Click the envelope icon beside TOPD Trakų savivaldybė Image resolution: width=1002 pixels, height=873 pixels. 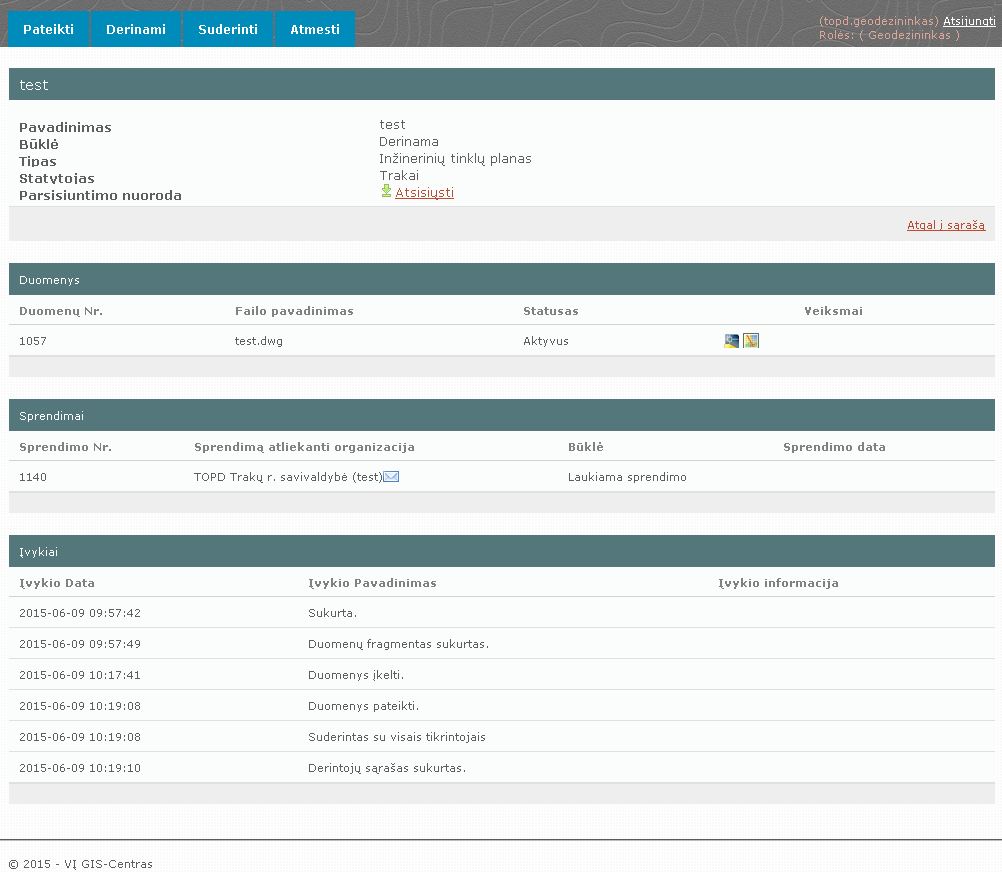(392, 477)
